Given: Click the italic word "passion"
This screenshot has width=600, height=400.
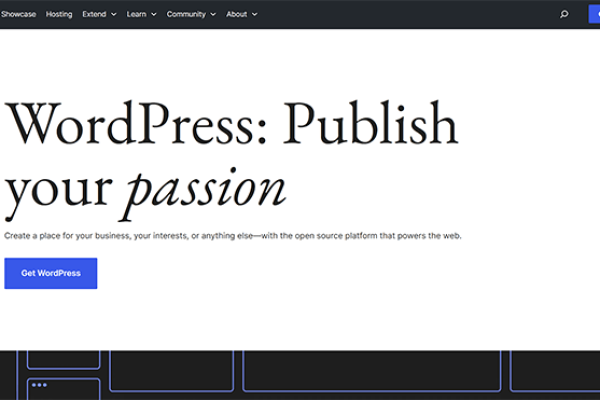Looking at the screenshot, I should tap(206, 189).
